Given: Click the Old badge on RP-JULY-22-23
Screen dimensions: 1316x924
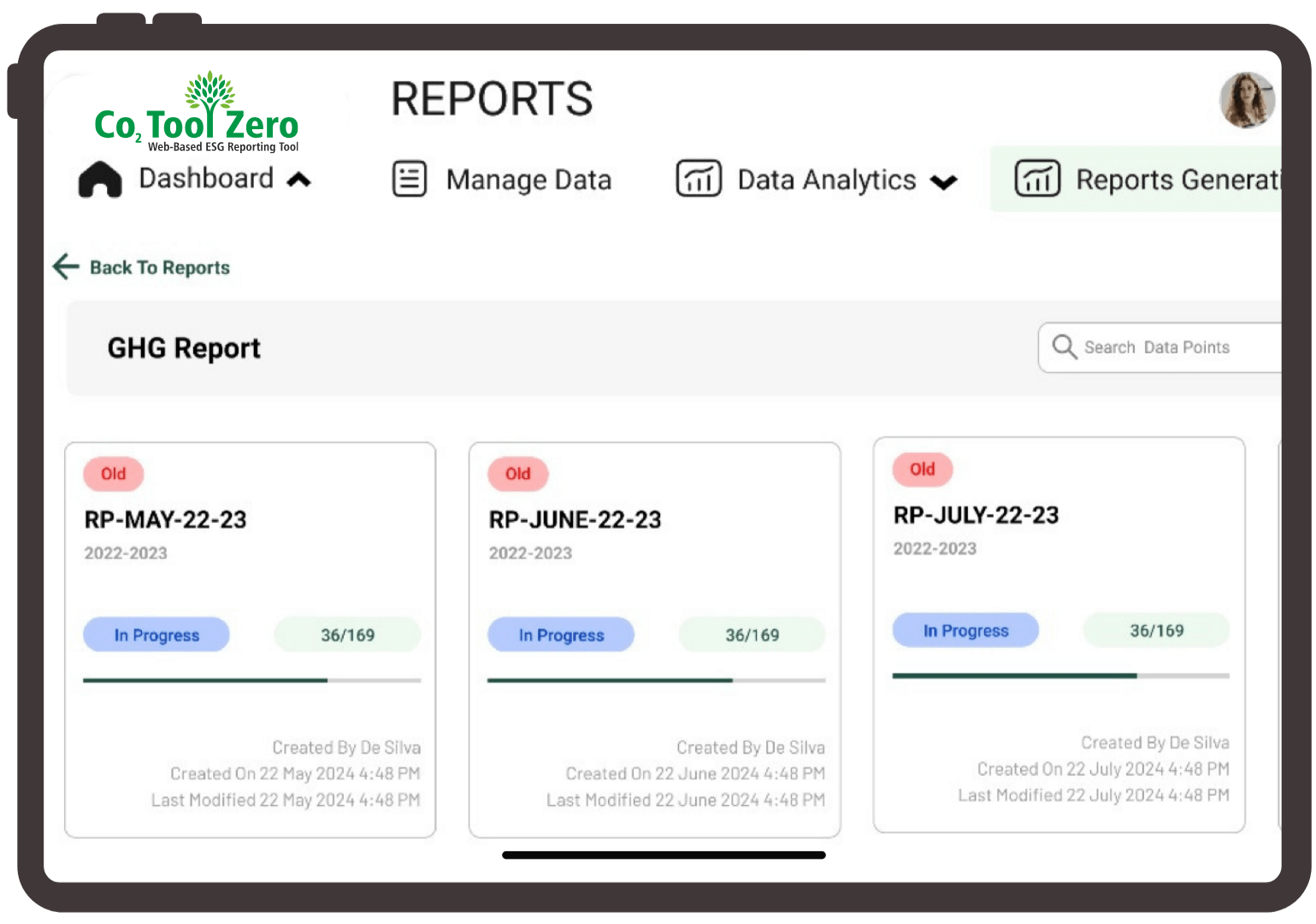Looking at the screenshot, I should 923,469.
